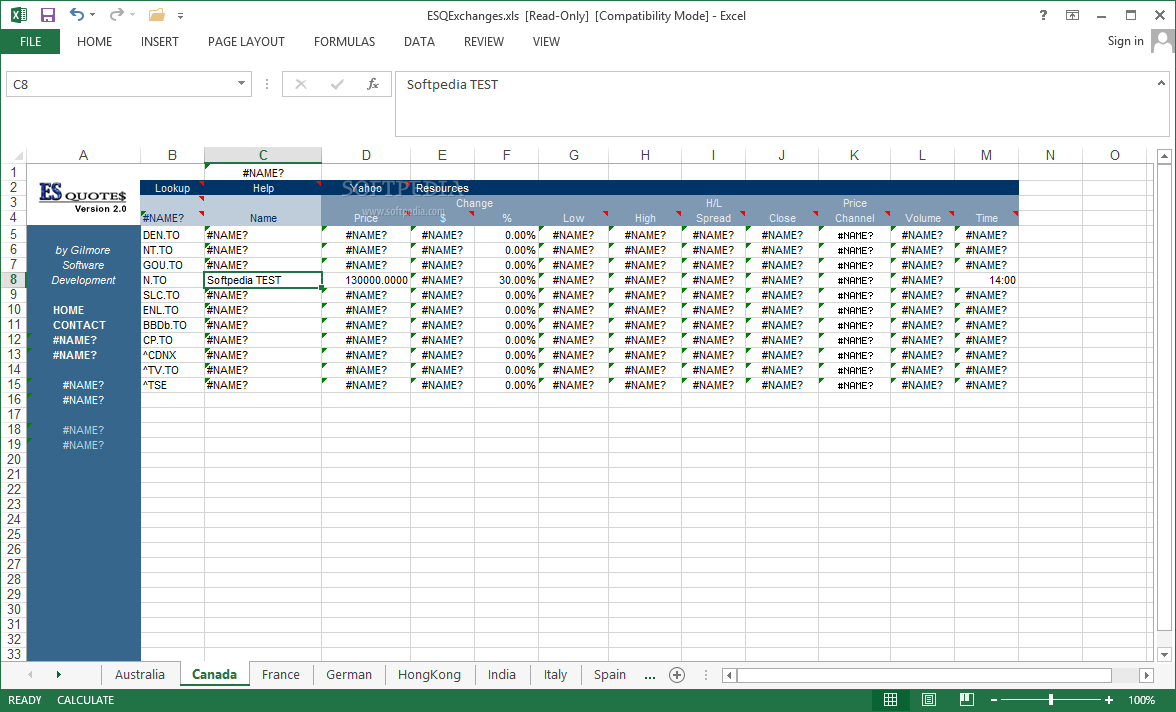Undo the last action

pos(76,14)
